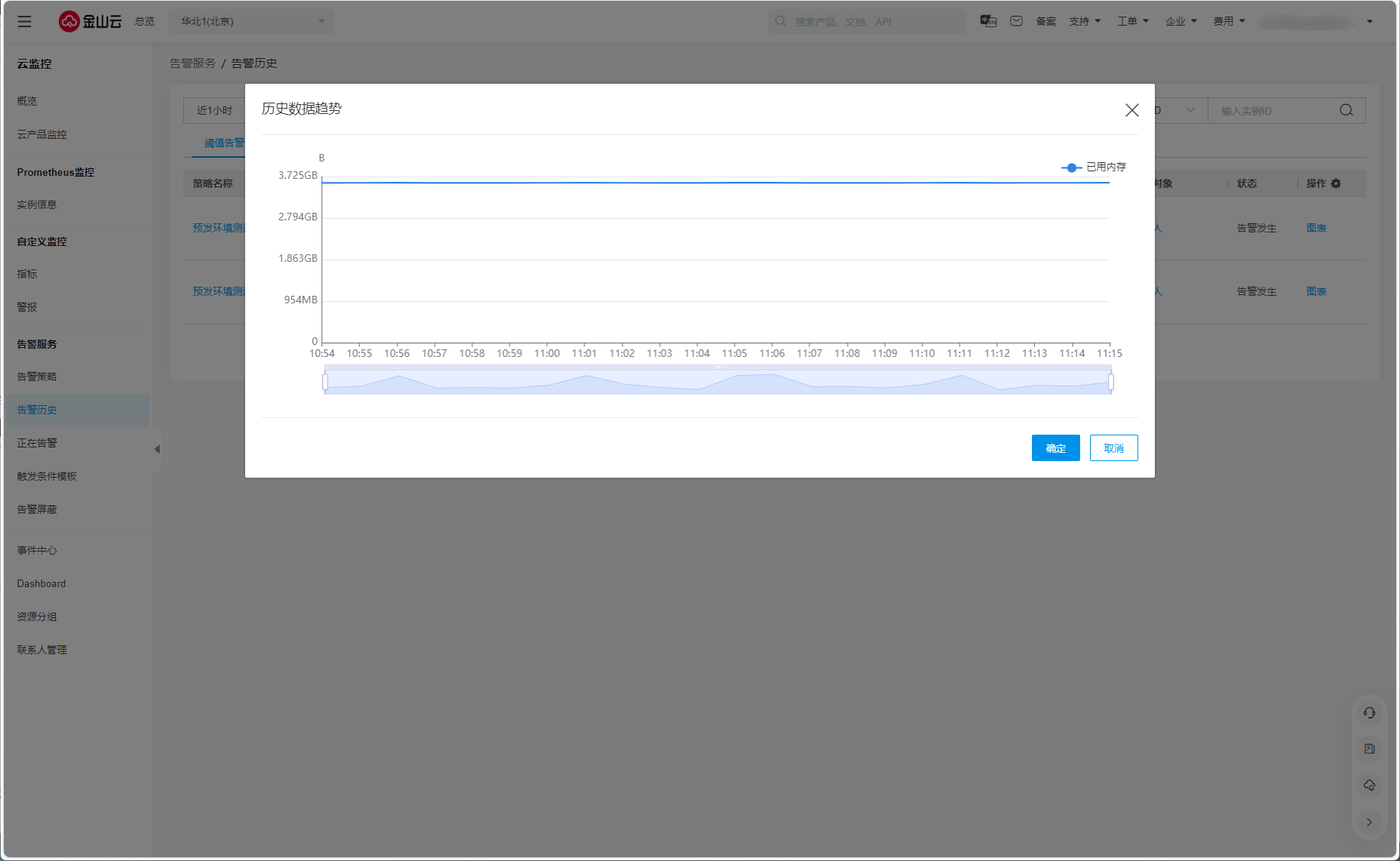Screen dimensions: 1400x861
Task: Go to 云产品监控 in sidebar
Action: [42, 134]
